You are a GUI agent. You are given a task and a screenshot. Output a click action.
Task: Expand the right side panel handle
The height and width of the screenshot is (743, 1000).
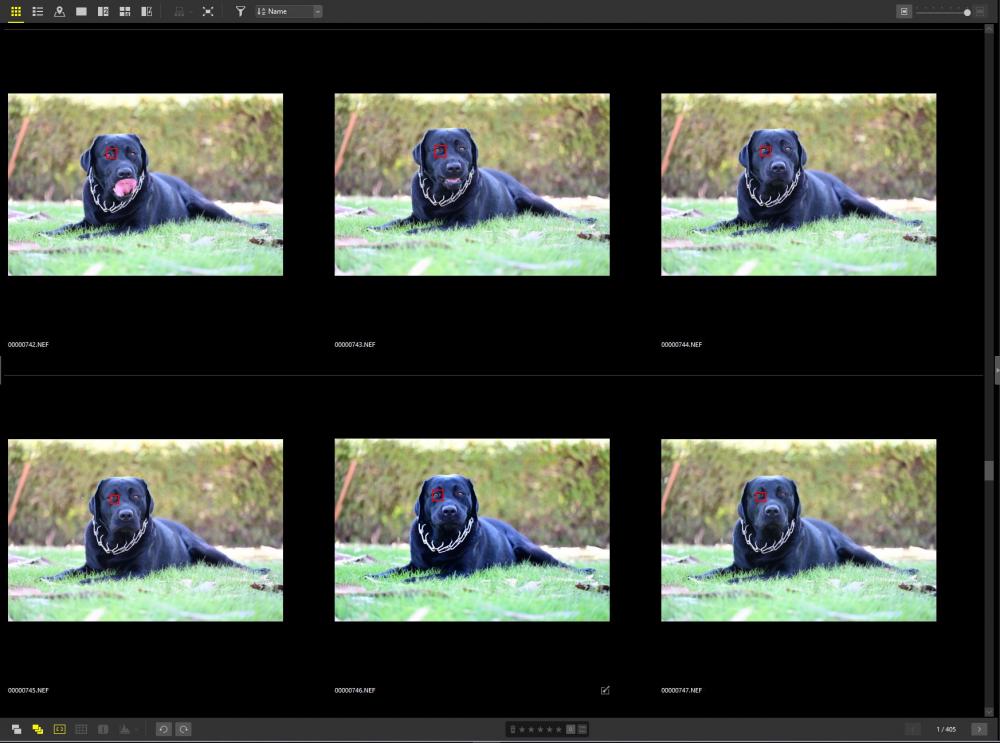tap(997, 371)
